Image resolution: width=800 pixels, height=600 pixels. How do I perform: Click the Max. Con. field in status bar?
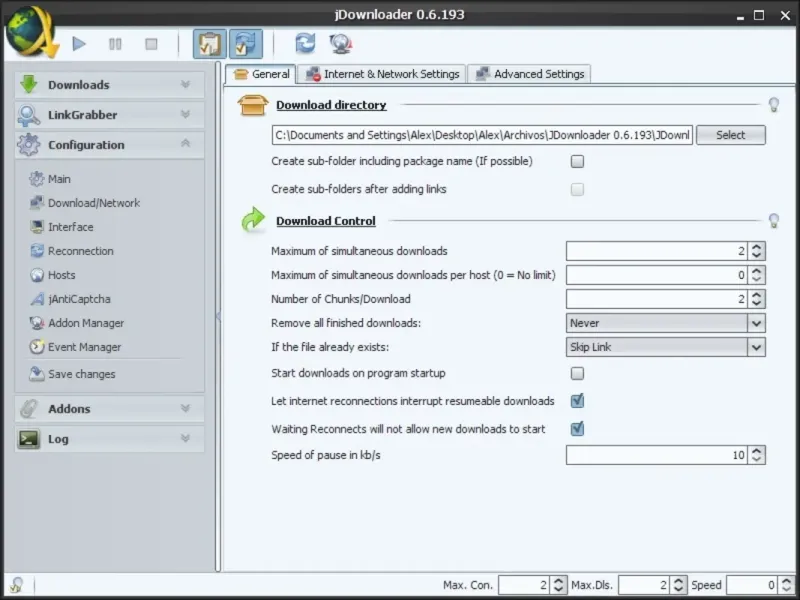coord(524,585)
